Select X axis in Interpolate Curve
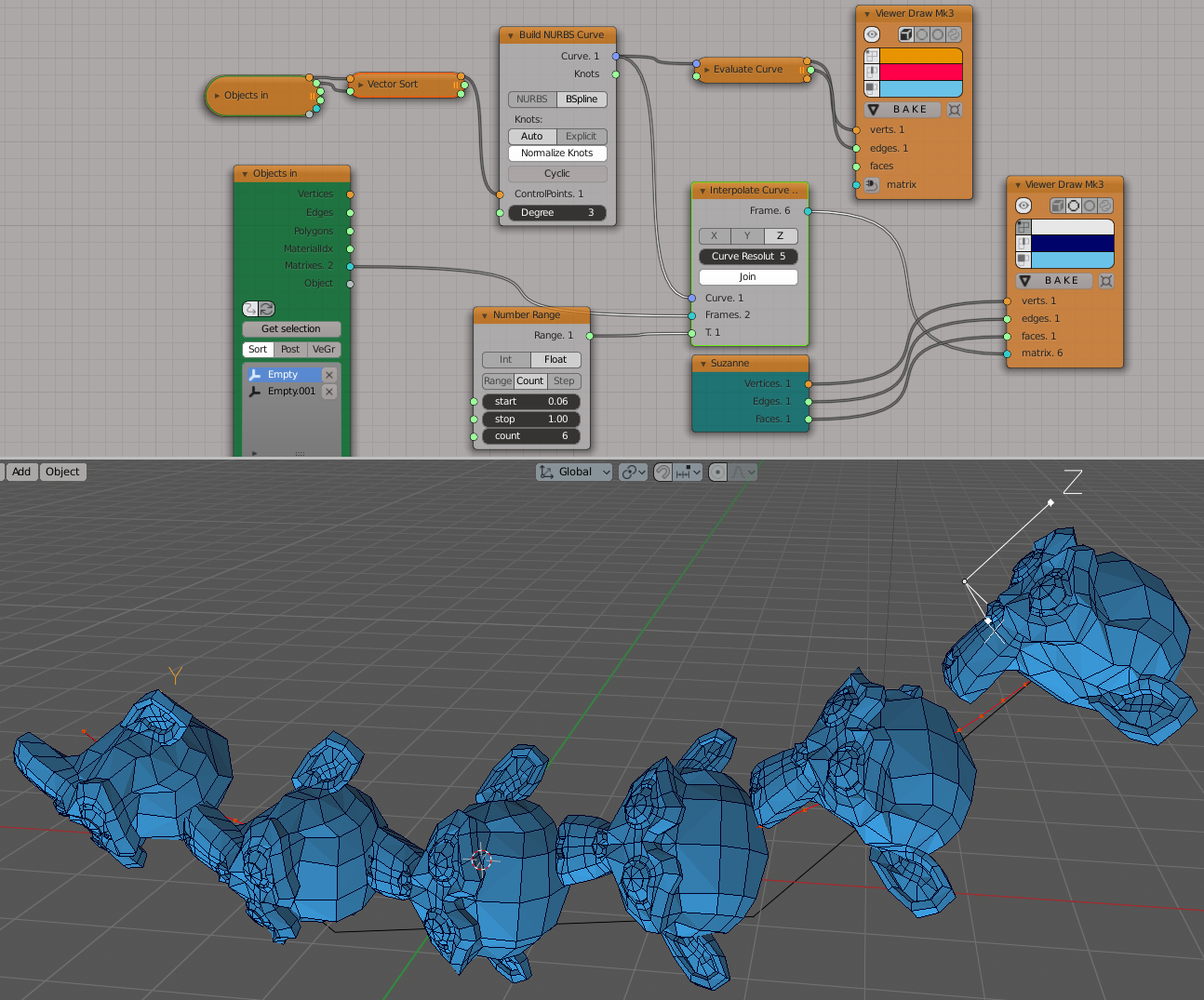 (715, 236)
